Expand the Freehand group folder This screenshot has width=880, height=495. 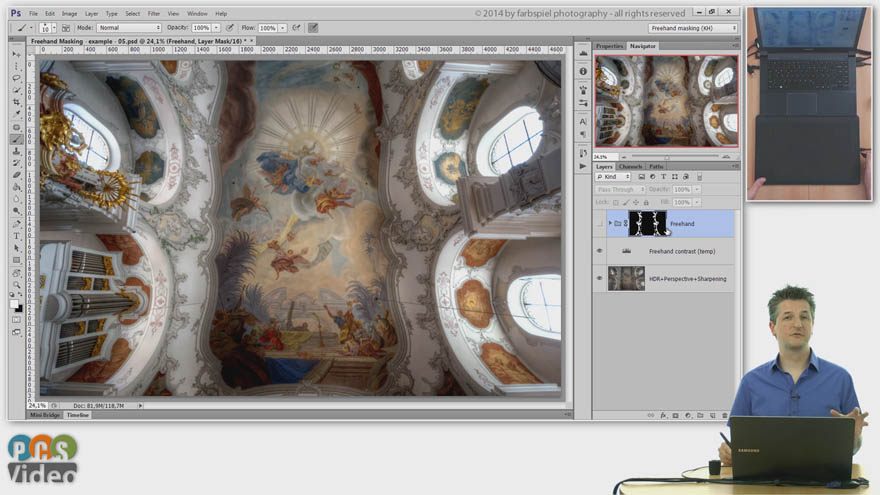[610, 223]
